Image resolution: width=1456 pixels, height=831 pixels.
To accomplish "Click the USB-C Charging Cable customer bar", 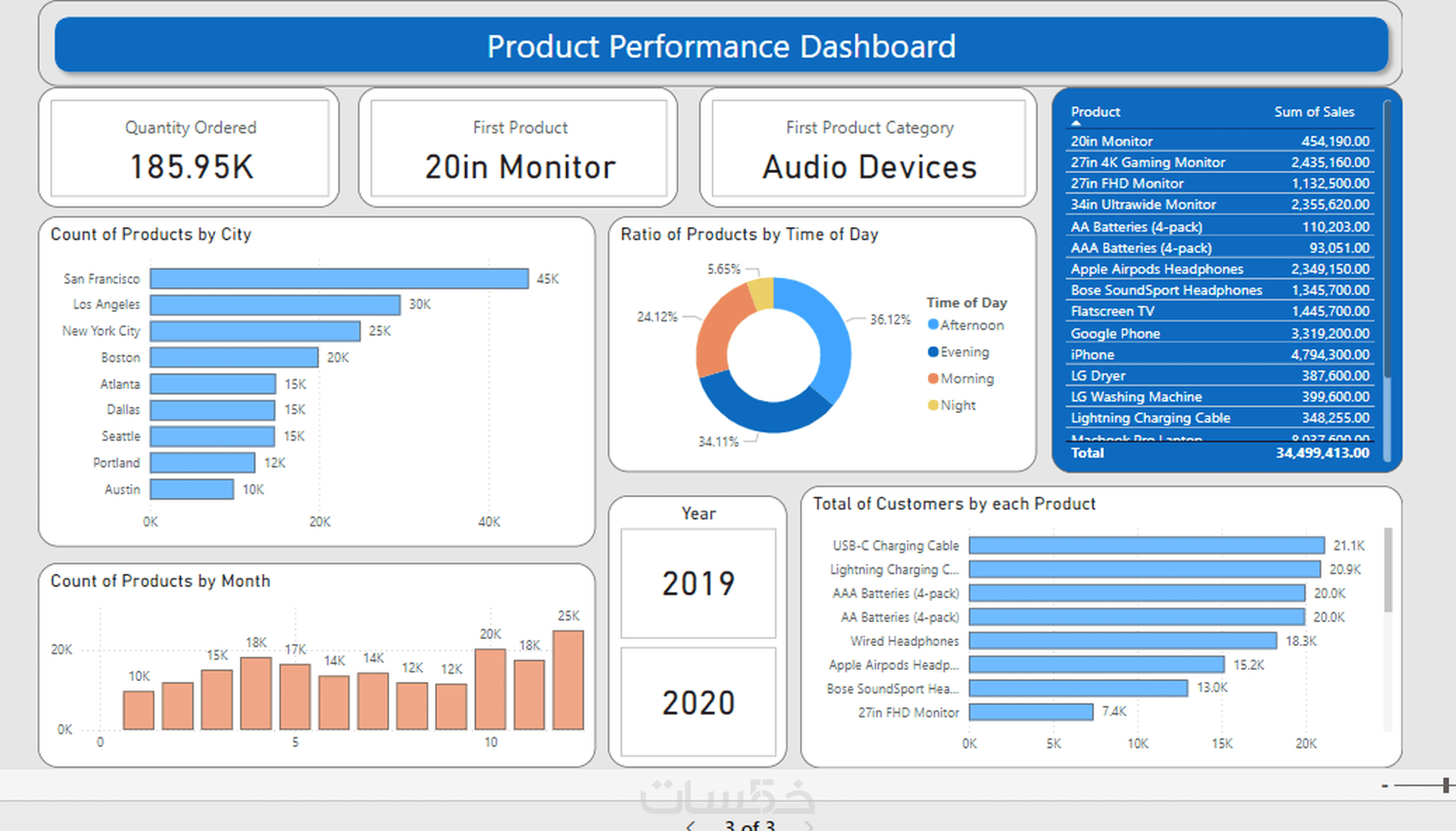I will [x=1147, y=546].
